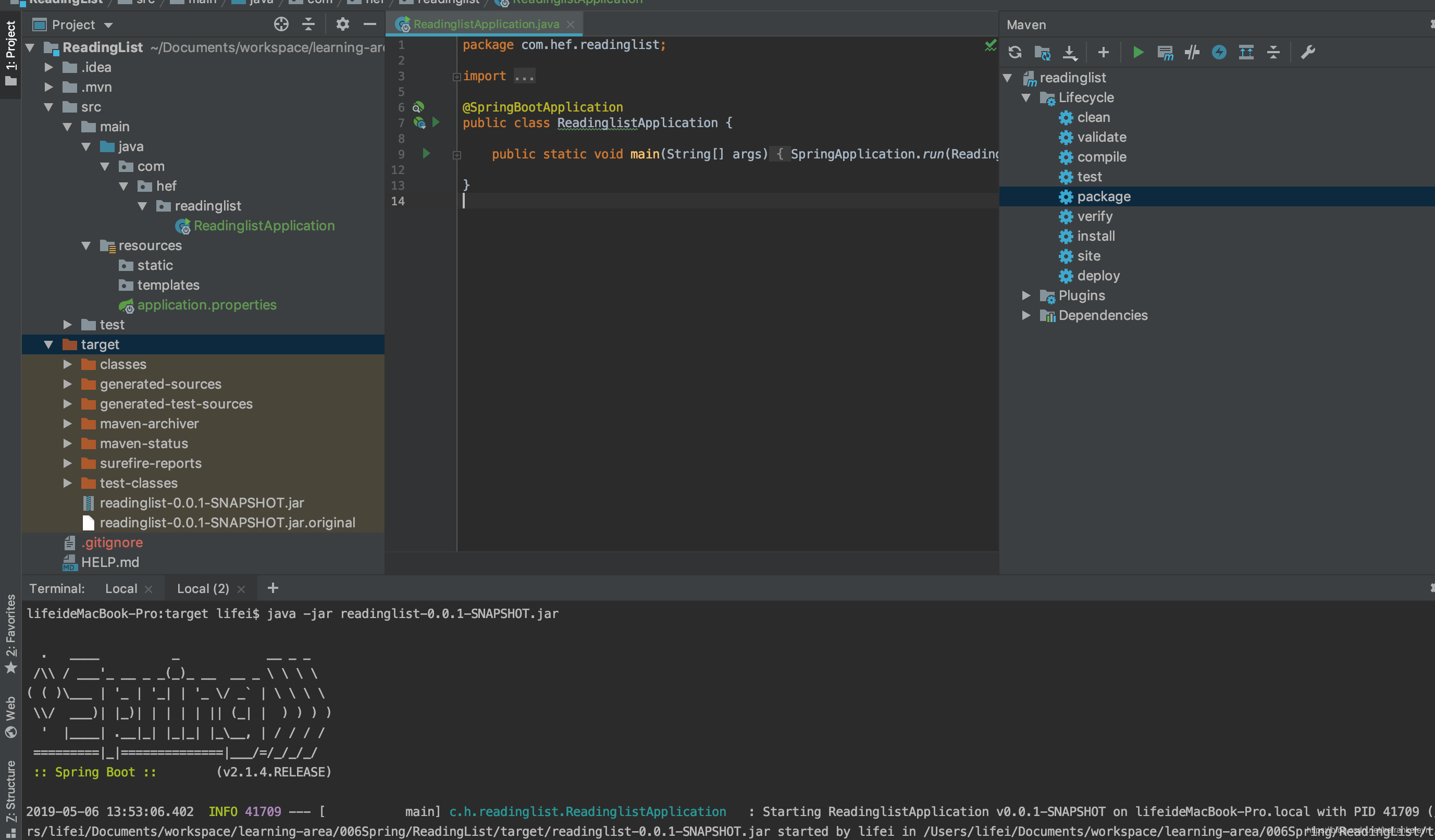Expand the folded import block

pyautogui.click(x=456, y=77)
